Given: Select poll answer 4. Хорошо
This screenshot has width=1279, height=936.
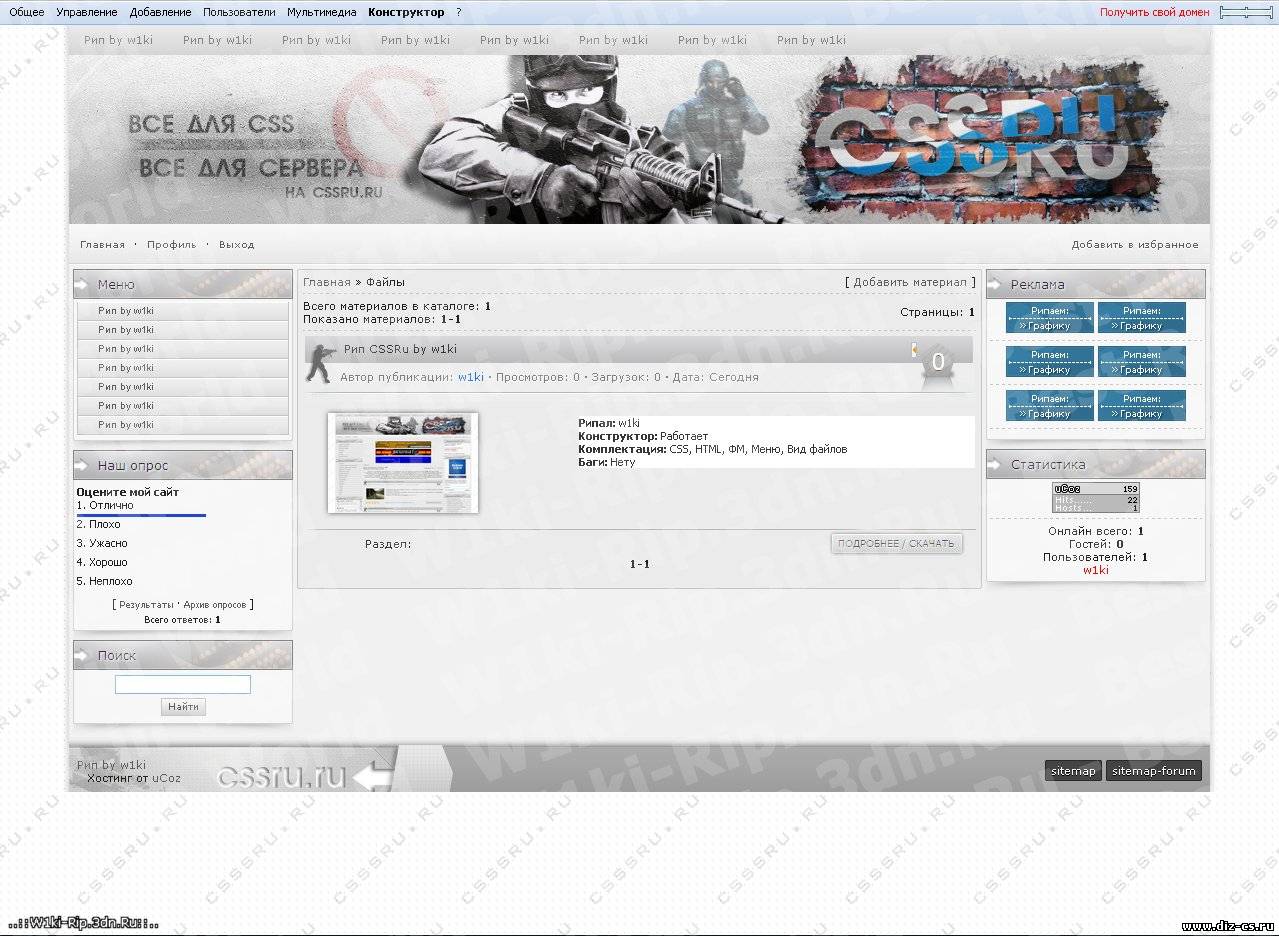Looking at the screenshot, I should click(x=102, y=562).
